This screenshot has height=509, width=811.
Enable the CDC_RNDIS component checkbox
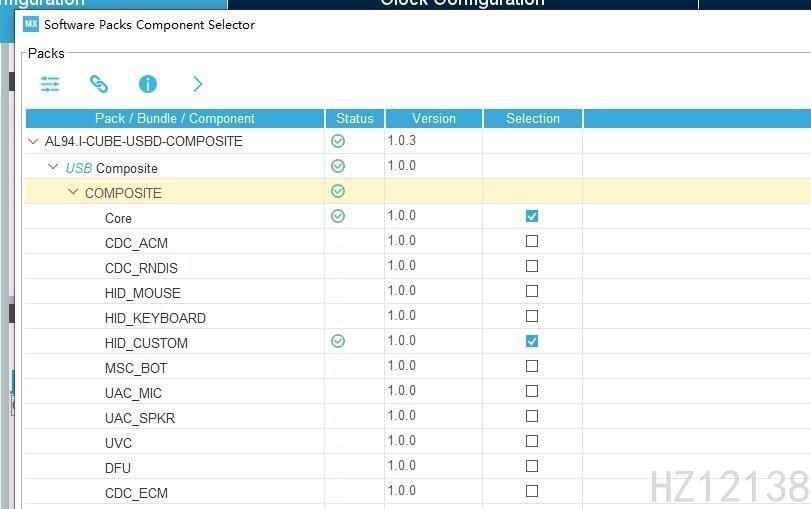pyautogui.click(x=532, y=266)
